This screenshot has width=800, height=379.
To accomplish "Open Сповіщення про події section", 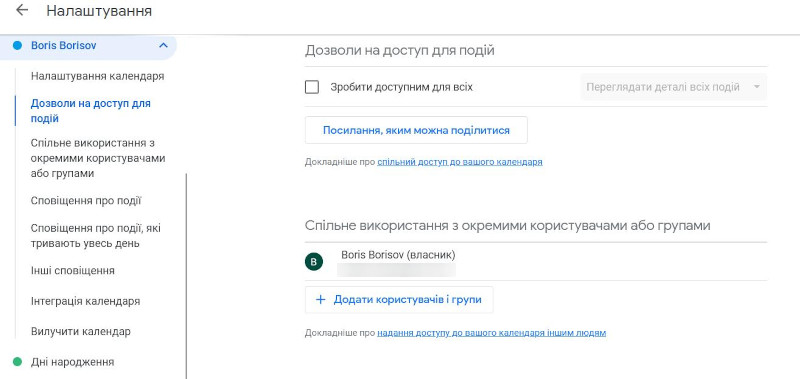I will (86, 201).
